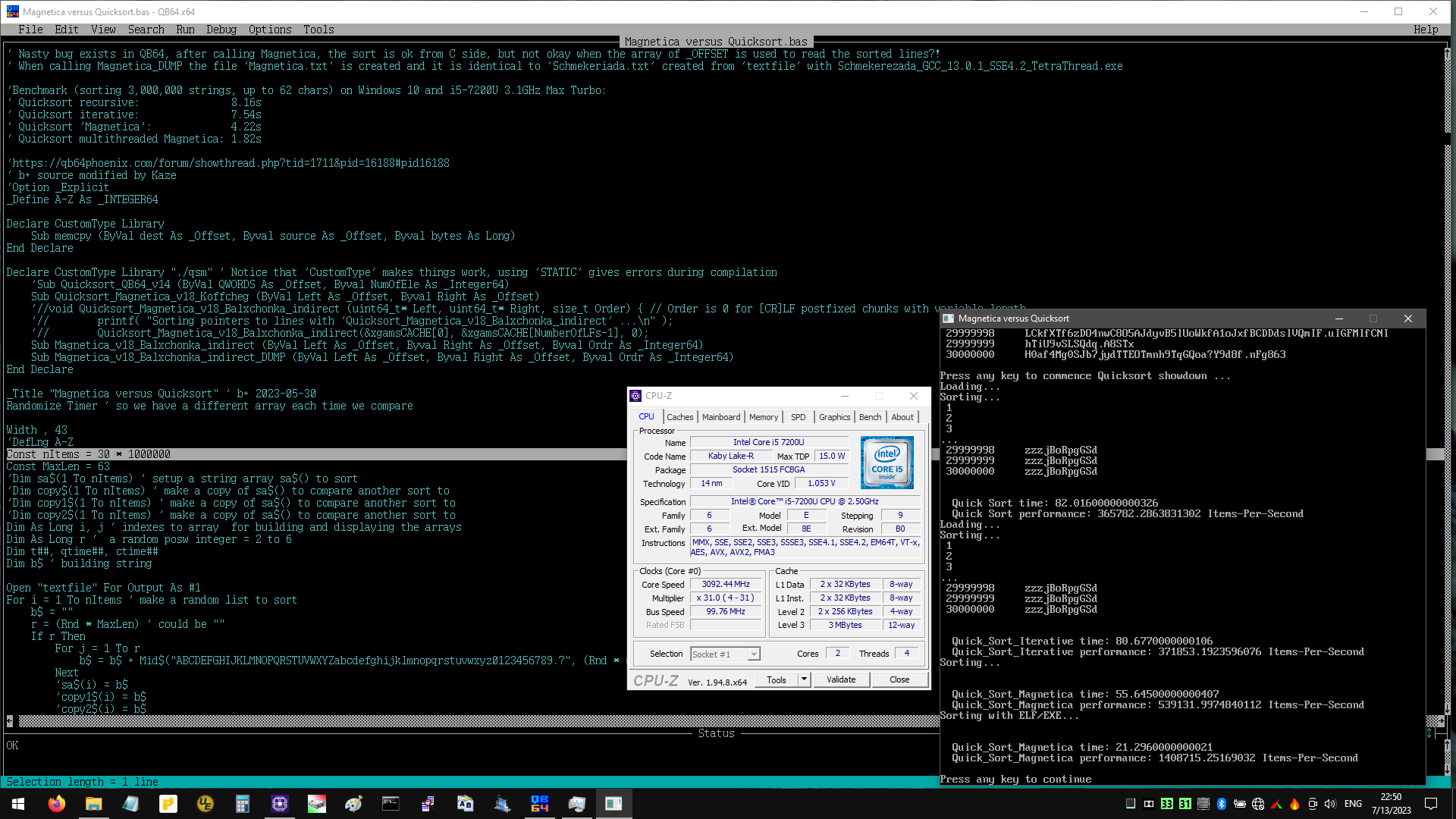Expand the Socket #1 selection dropdown
The width and height of the screenshot is (1456, 819).
(x=754, y=654)
